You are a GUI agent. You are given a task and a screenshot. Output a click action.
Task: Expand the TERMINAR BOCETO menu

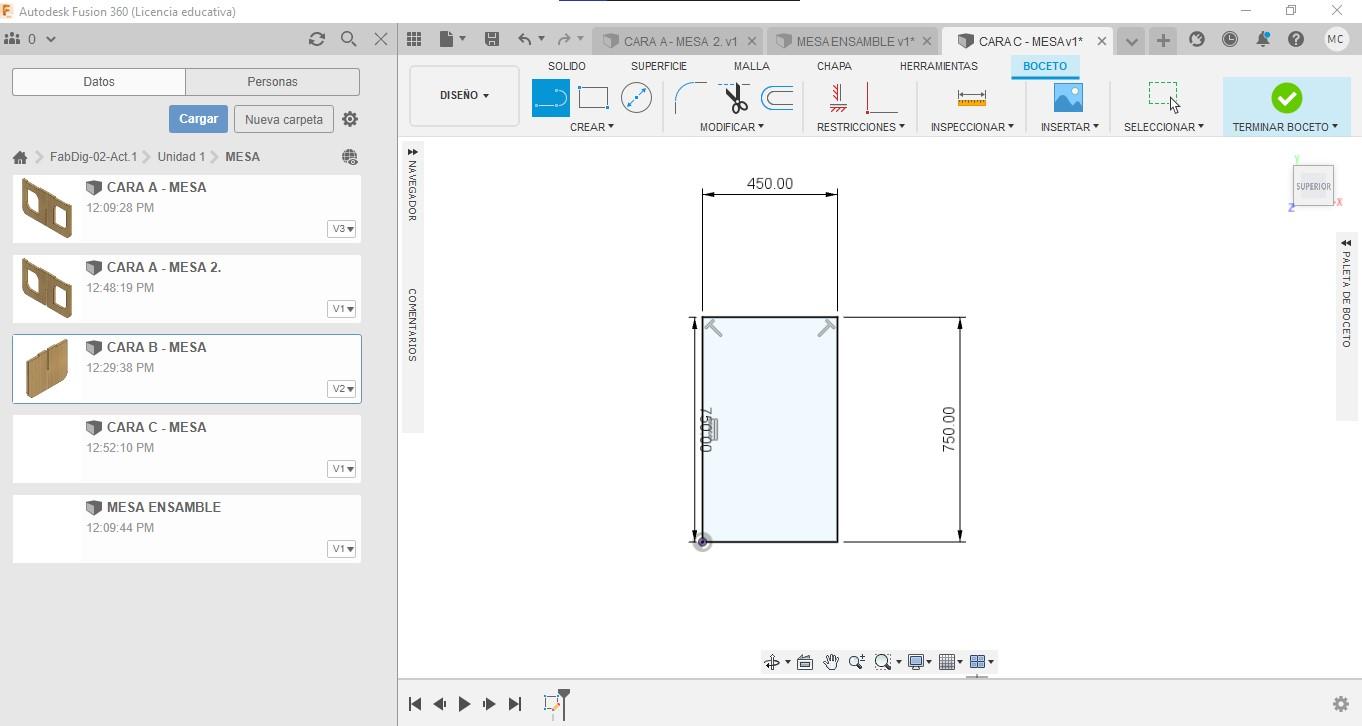(x=1285, y=127)
